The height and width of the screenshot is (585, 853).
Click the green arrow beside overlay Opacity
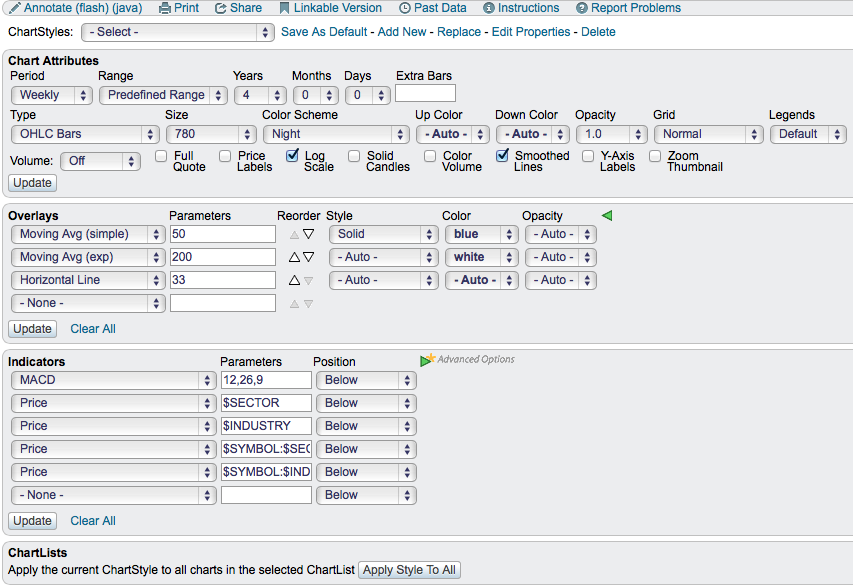point(606,215)
